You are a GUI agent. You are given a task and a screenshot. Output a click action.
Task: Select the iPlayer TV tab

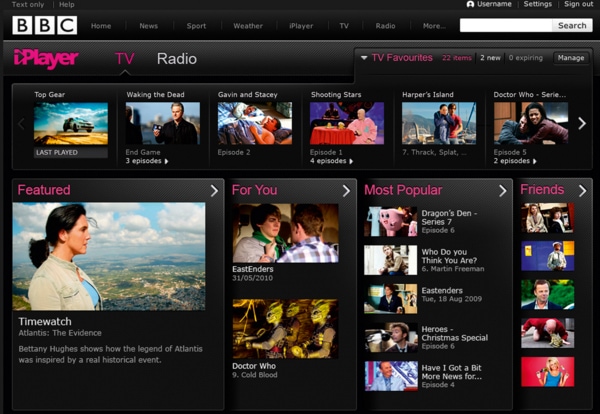(x=124, y=59)
